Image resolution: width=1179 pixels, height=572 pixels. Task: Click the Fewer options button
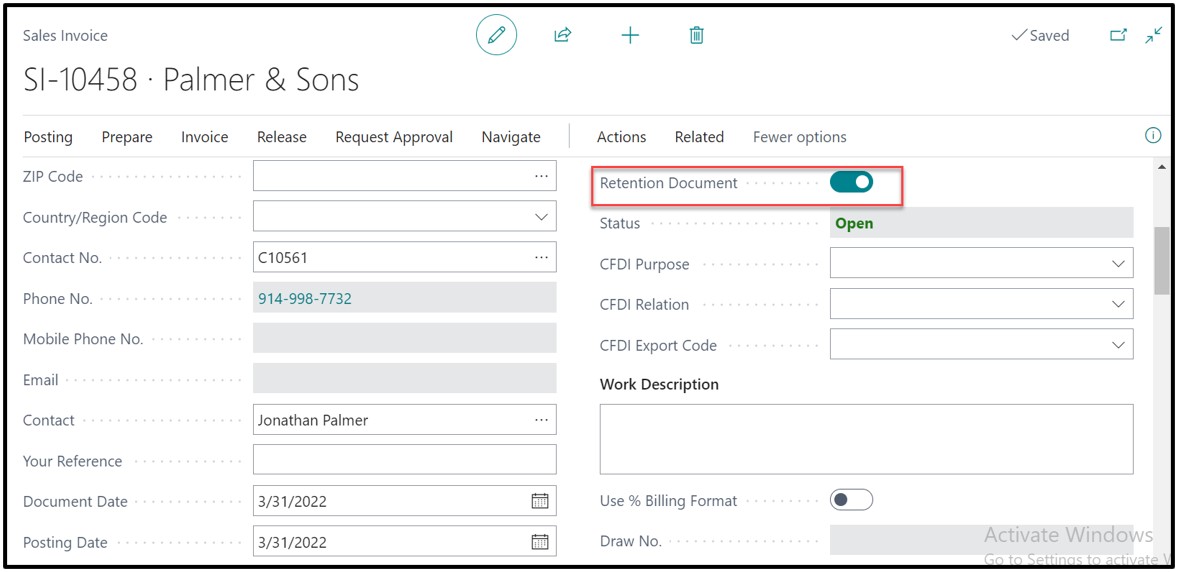pos(799,137)
